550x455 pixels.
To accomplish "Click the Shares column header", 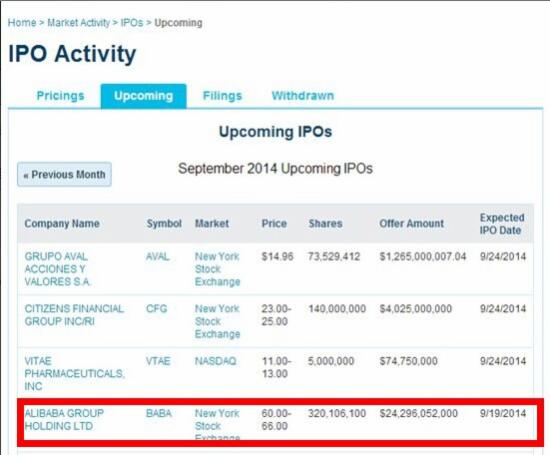I will point(325,224).
